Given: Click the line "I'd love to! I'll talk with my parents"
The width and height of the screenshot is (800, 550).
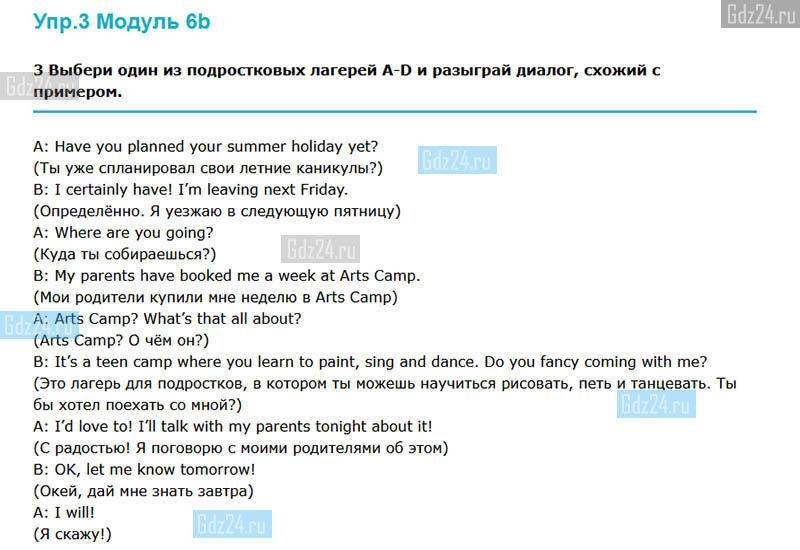Looking at the screenshot, I should point(233,427).
